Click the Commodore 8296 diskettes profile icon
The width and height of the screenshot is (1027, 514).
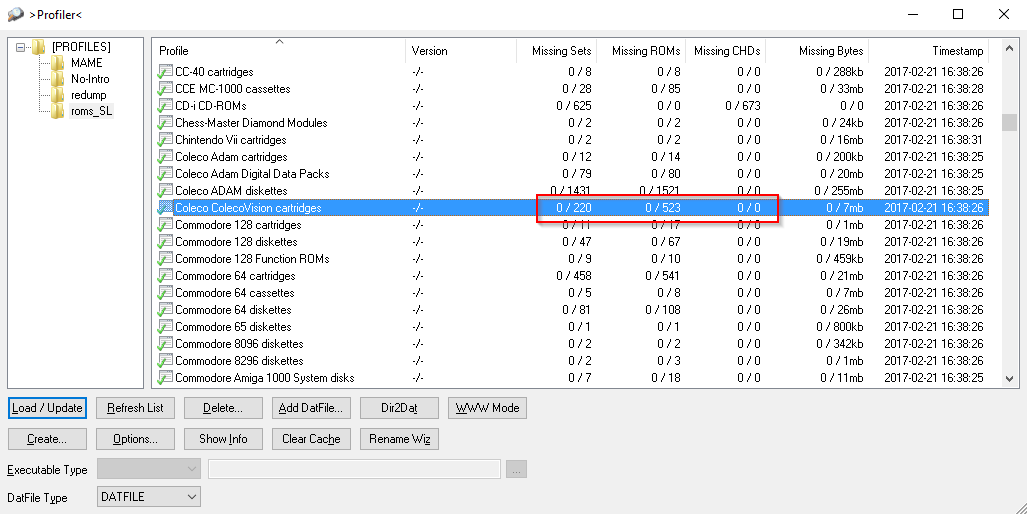(165, 361)
